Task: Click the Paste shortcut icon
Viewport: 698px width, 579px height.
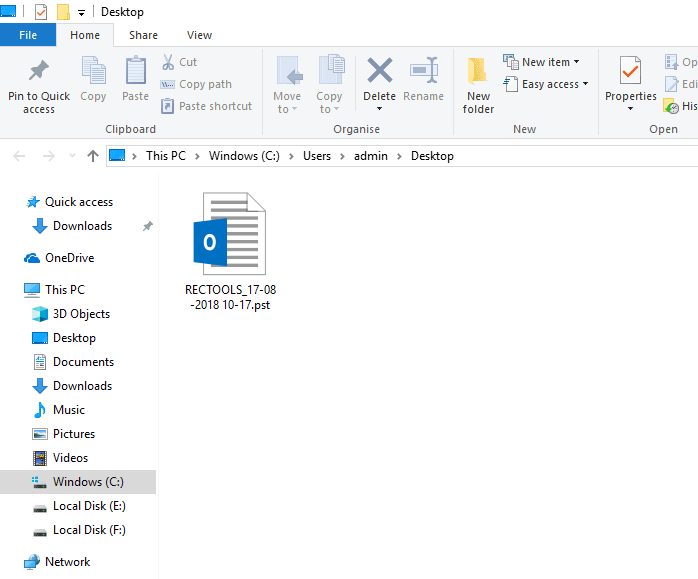Action: tap(167, 106)
